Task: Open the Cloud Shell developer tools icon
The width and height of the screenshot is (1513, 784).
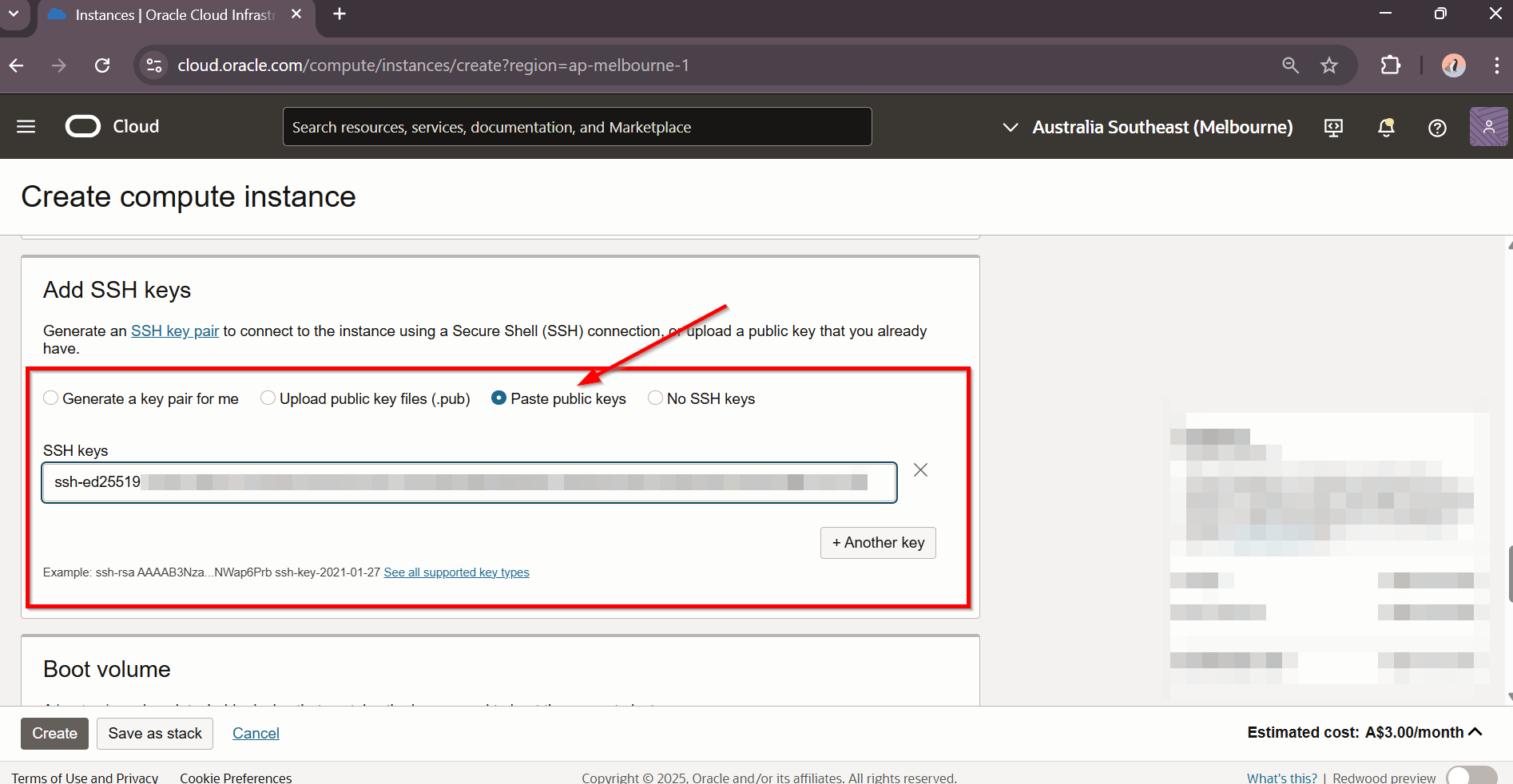Action: click(x=1333, y=128)
